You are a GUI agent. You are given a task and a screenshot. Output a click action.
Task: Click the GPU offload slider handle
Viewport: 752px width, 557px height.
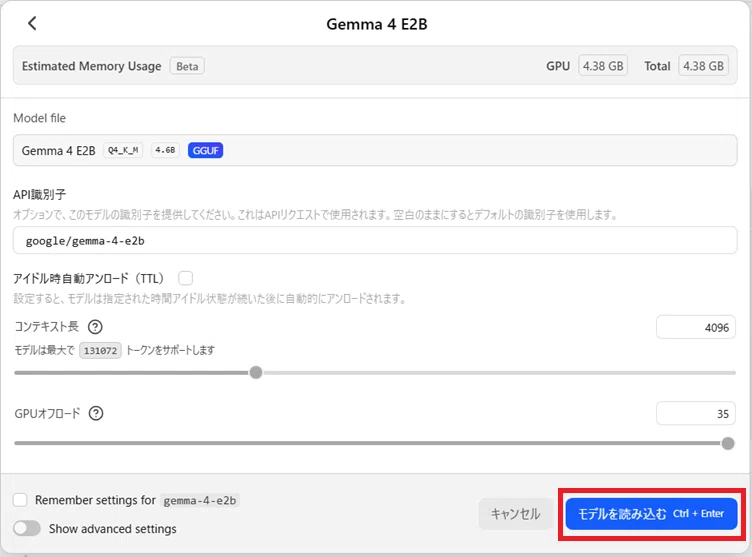tap(728, 443)
